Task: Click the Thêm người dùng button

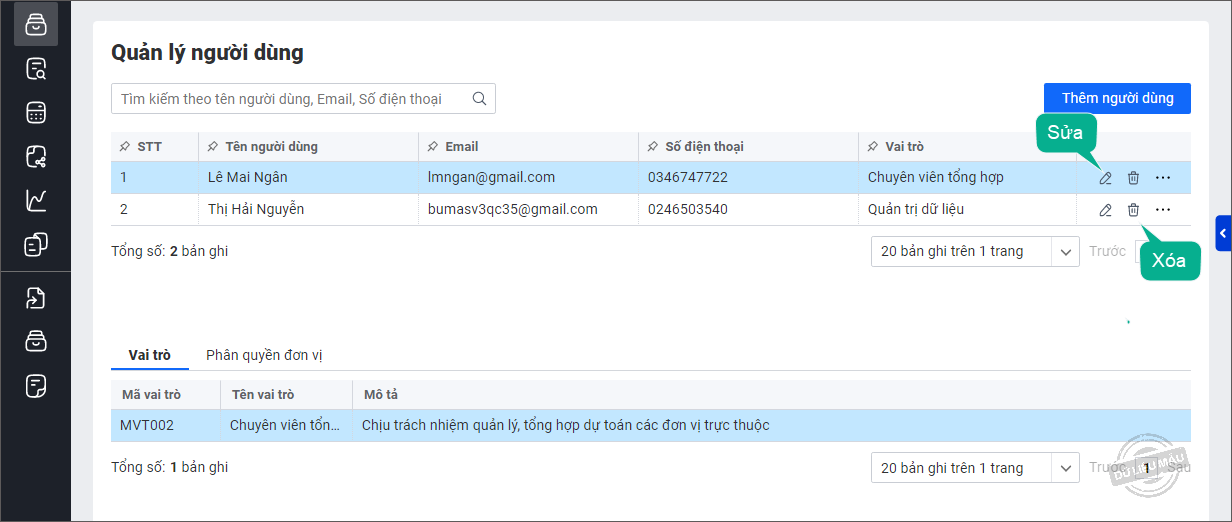Action: [1117, 98]
